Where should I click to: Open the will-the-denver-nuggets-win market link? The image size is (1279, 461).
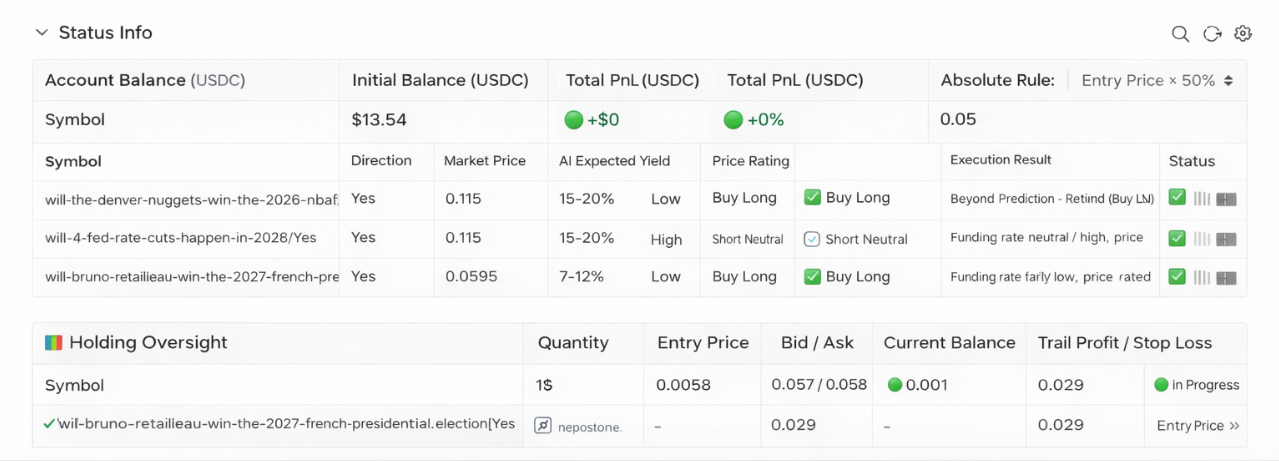pos(192,199)
